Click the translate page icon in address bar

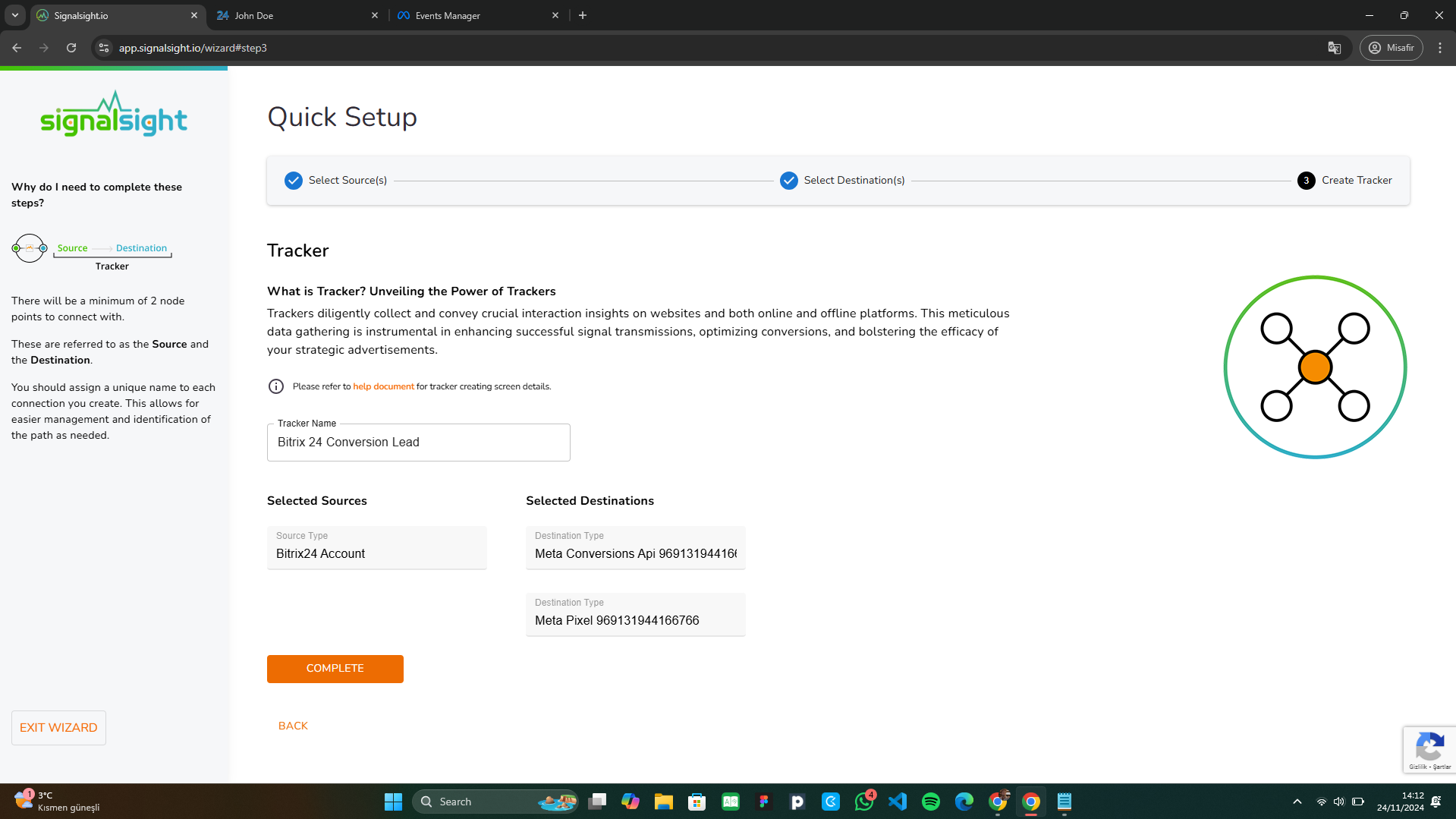pyautogui.click(x=1335, y=48)
